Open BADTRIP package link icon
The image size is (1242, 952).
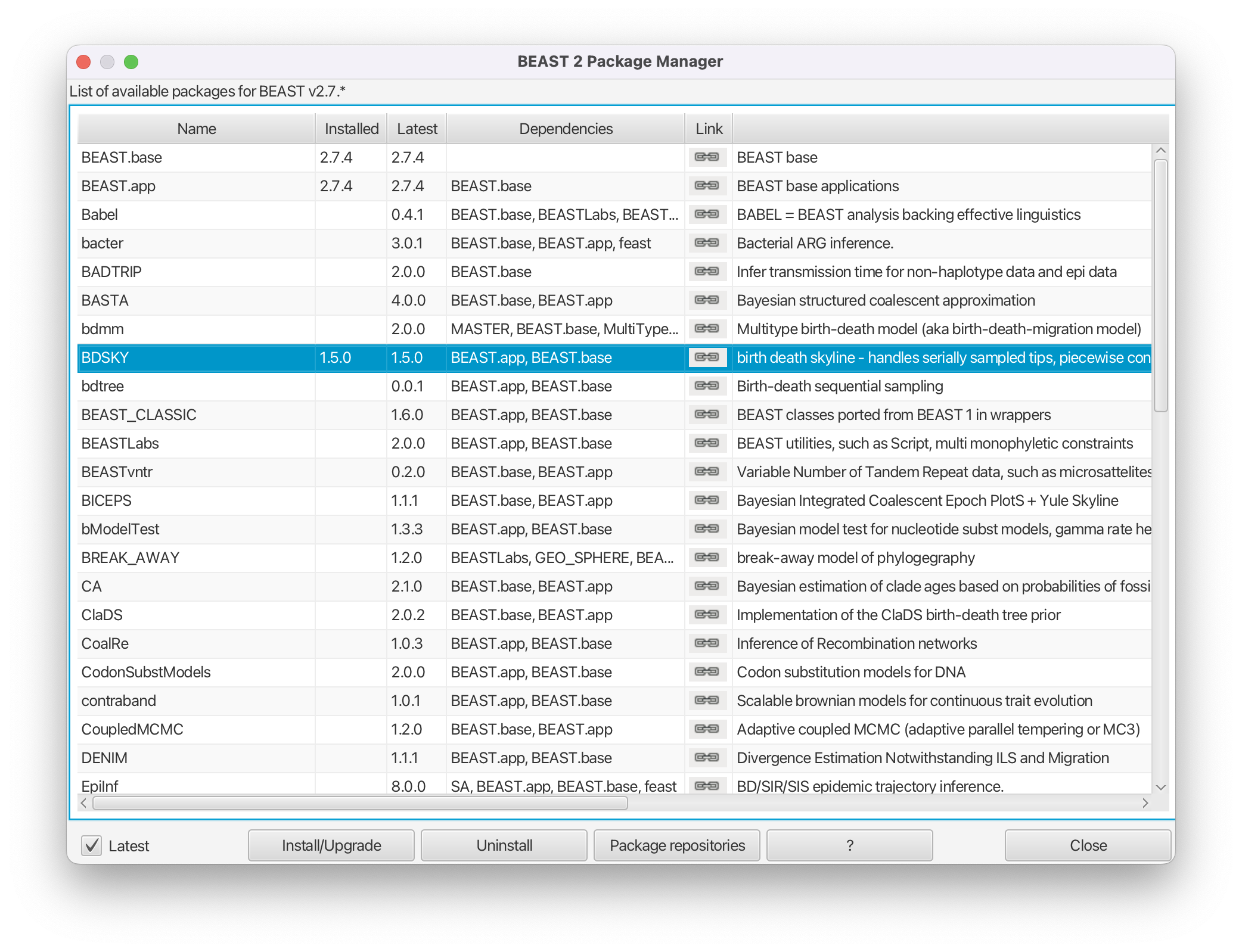click(x=707, y=271)
